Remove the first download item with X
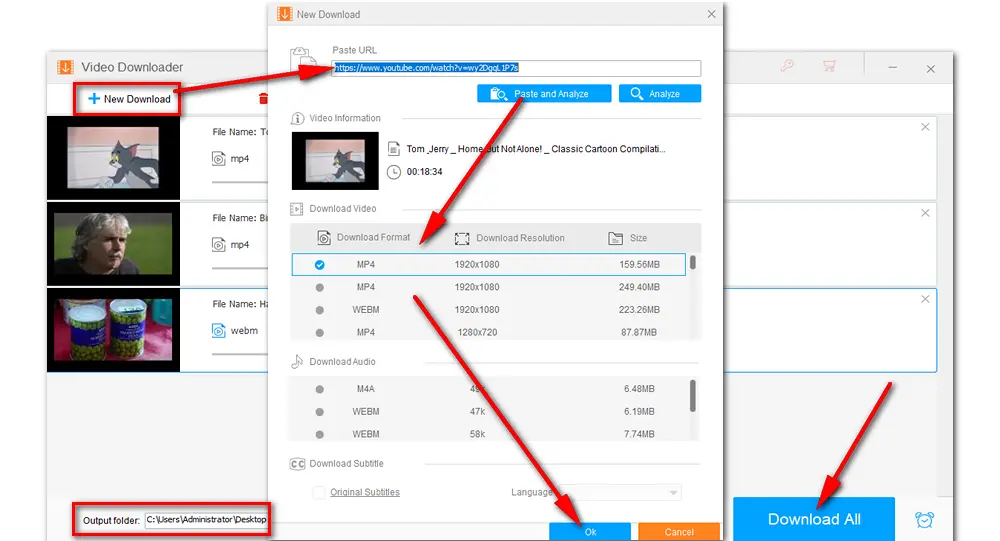1000x541 pixels. [x=925, y=127]
